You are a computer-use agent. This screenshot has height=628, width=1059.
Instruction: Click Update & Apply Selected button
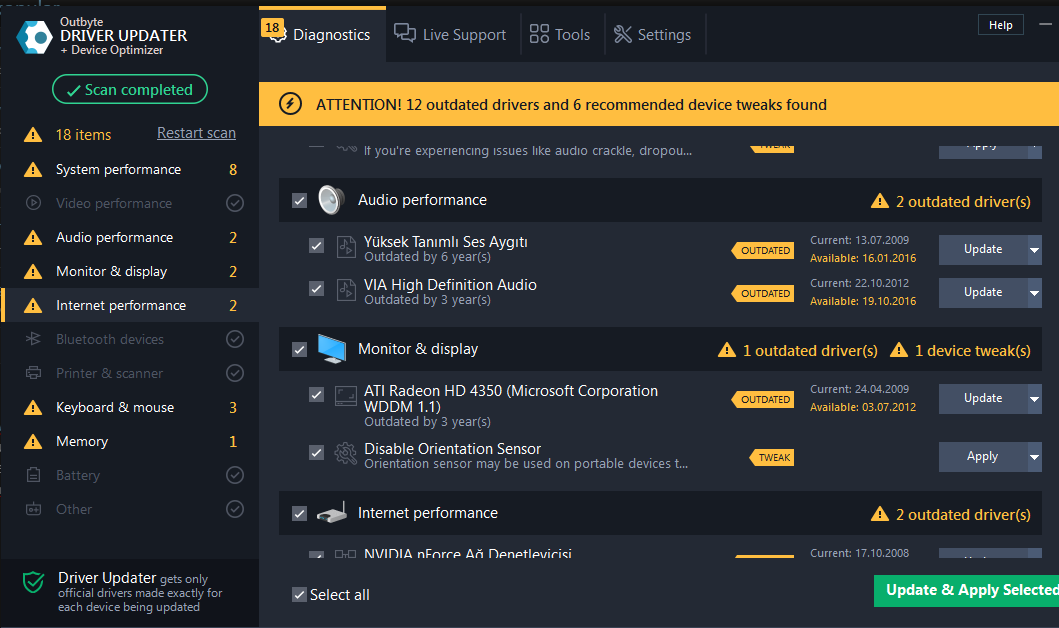tap(966, 591)
